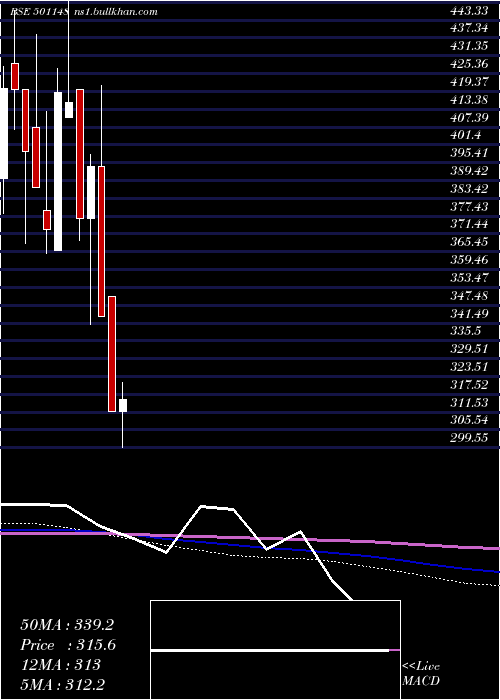Click the 407.39 price label

469,118
